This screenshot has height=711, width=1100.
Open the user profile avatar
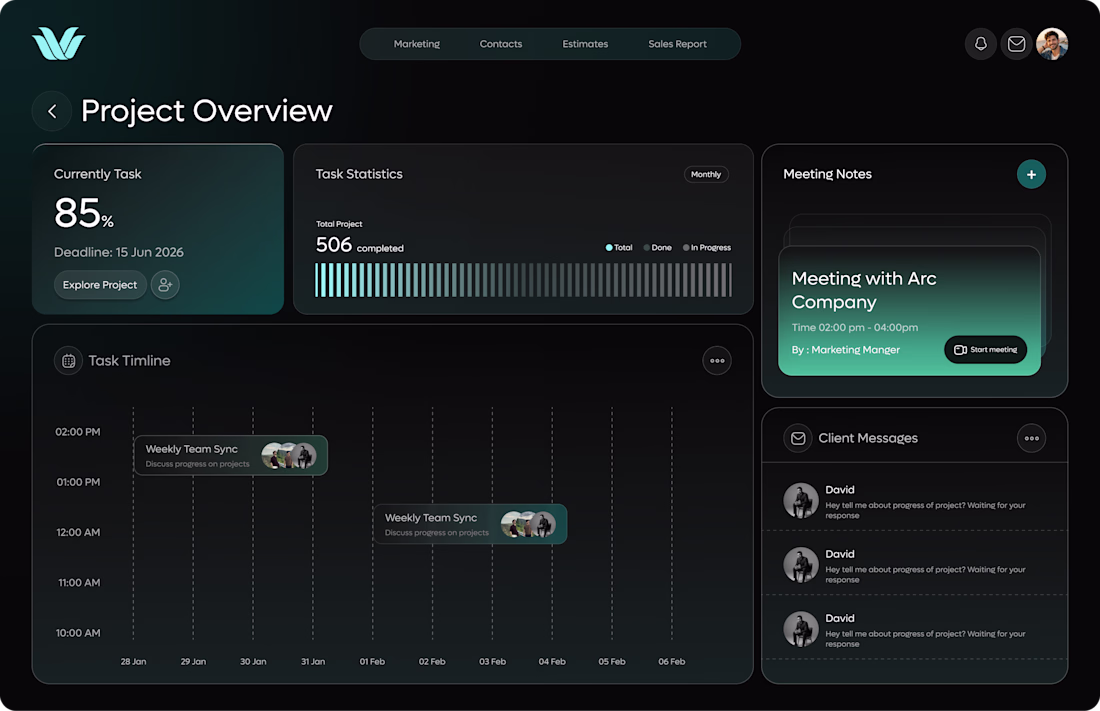[1052, 44]
